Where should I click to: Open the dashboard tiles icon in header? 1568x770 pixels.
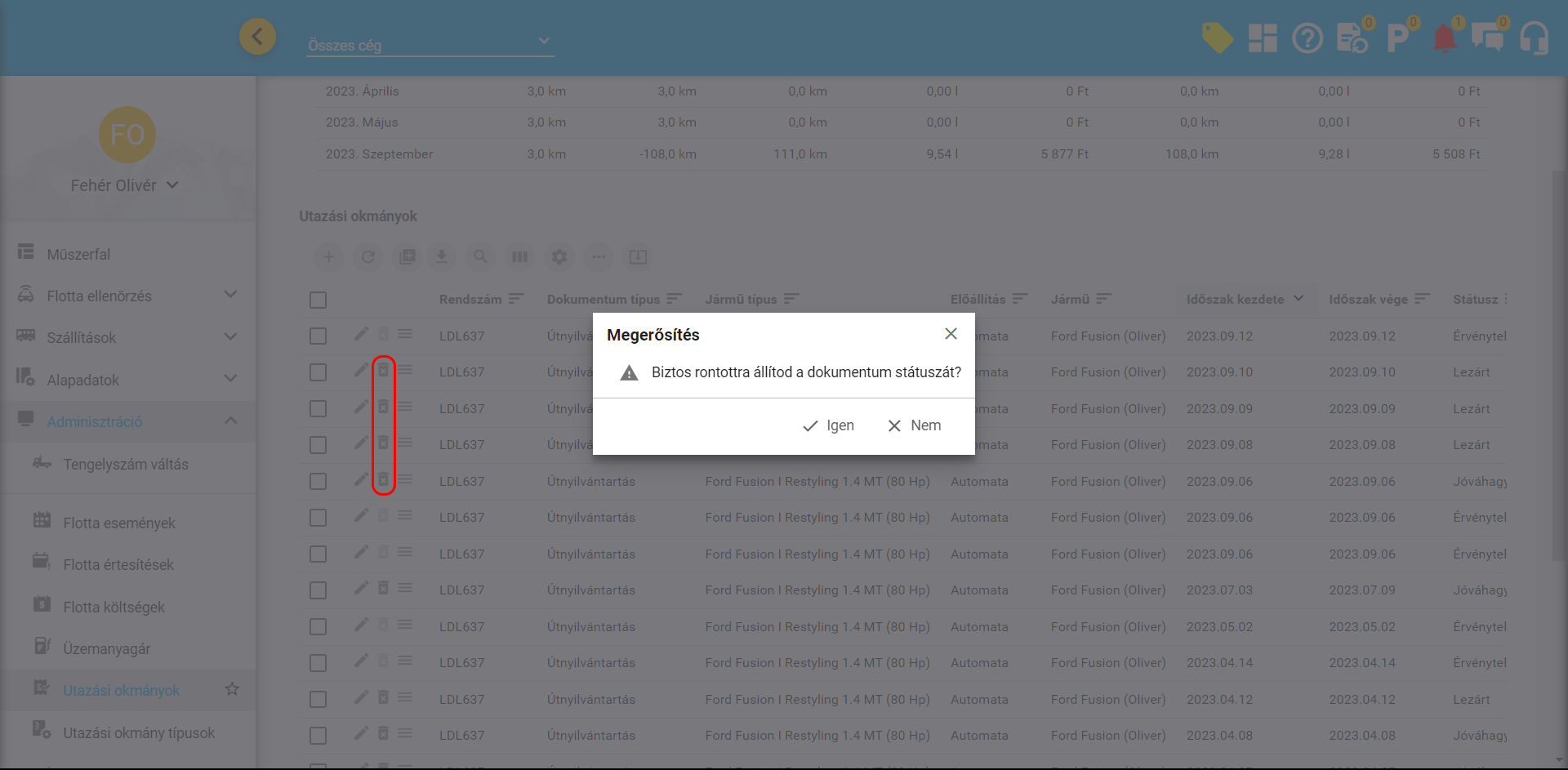(x=1262, y=38)
